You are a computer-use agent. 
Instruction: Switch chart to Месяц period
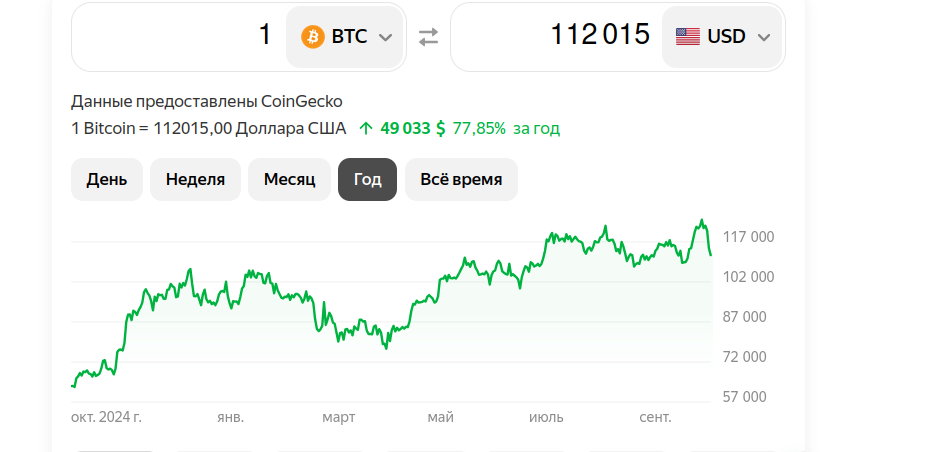[289, 179]
